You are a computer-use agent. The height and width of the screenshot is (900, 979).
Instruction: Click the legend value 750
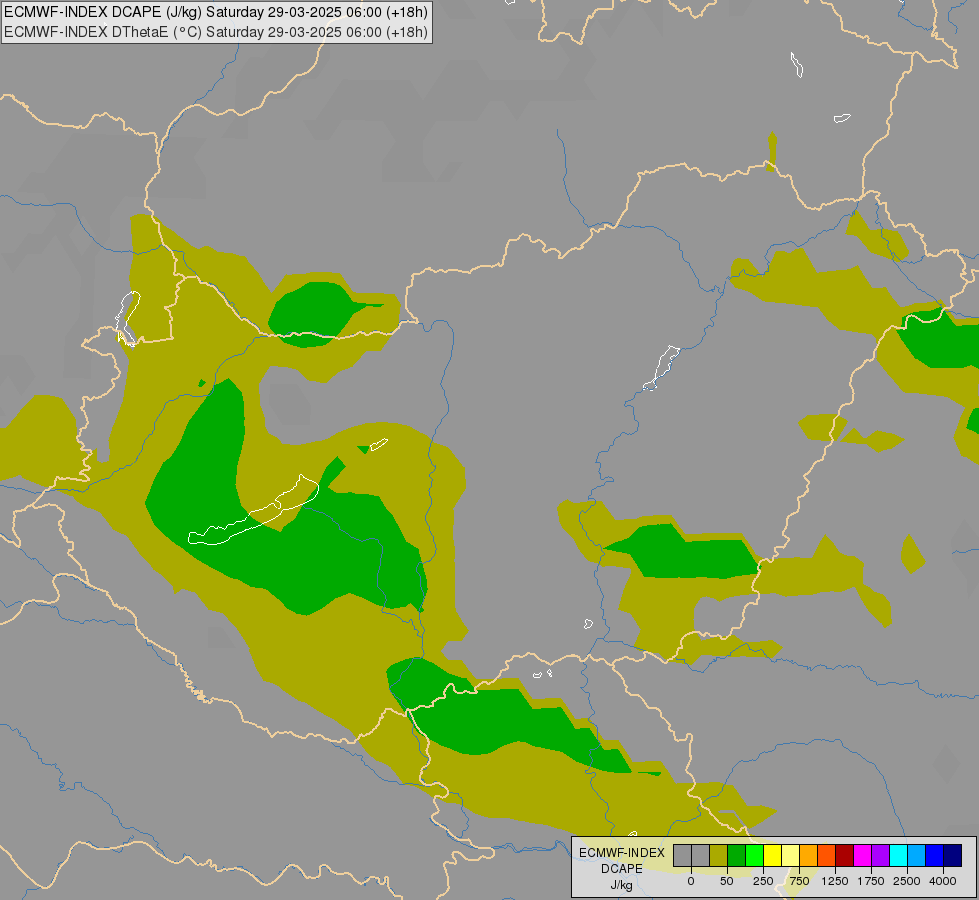[x=799, y=881]
